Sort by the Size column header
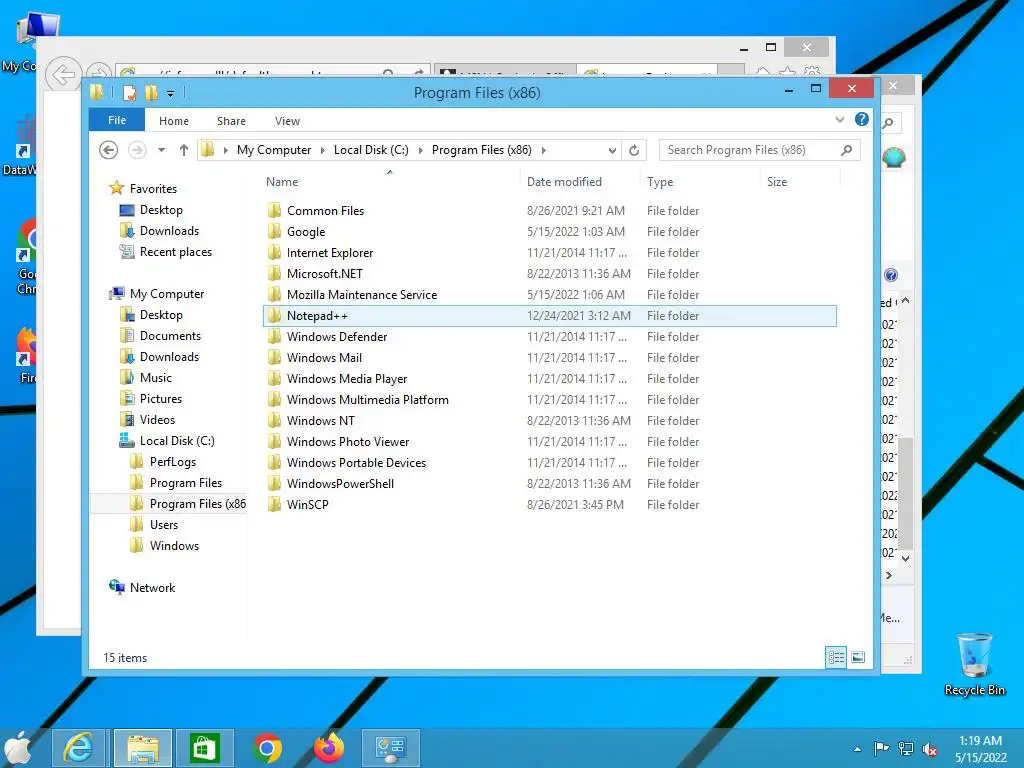Image resolution: width=1024 pixels, height=768 pixels. pyautogui.click(x=776, y=182)
